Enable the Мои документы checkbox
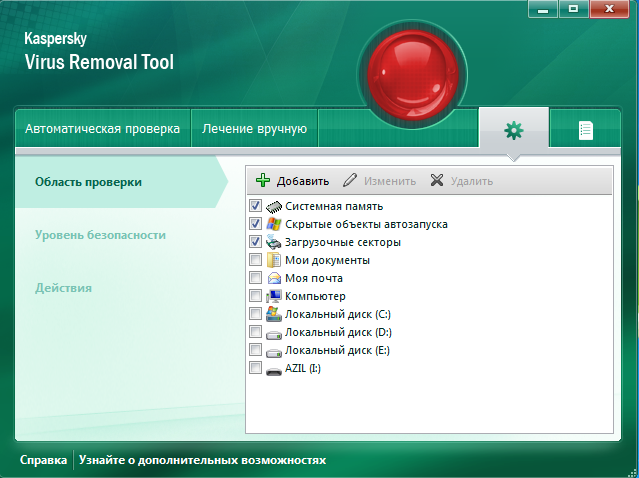This screenshot has width=639, height=478. [x=256, y=260]
